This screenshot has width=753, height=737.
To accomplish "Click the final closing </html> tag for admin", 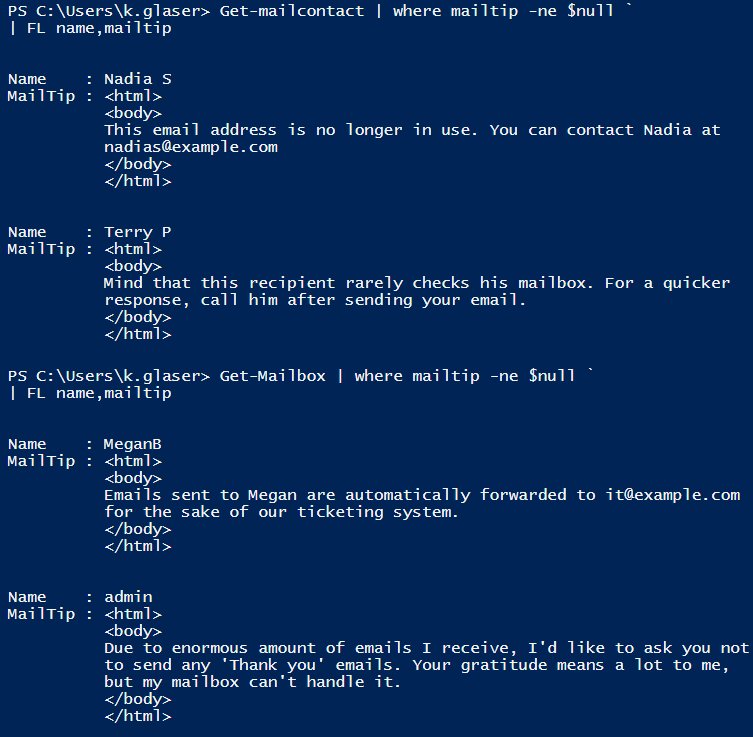I will pos(138,716).
